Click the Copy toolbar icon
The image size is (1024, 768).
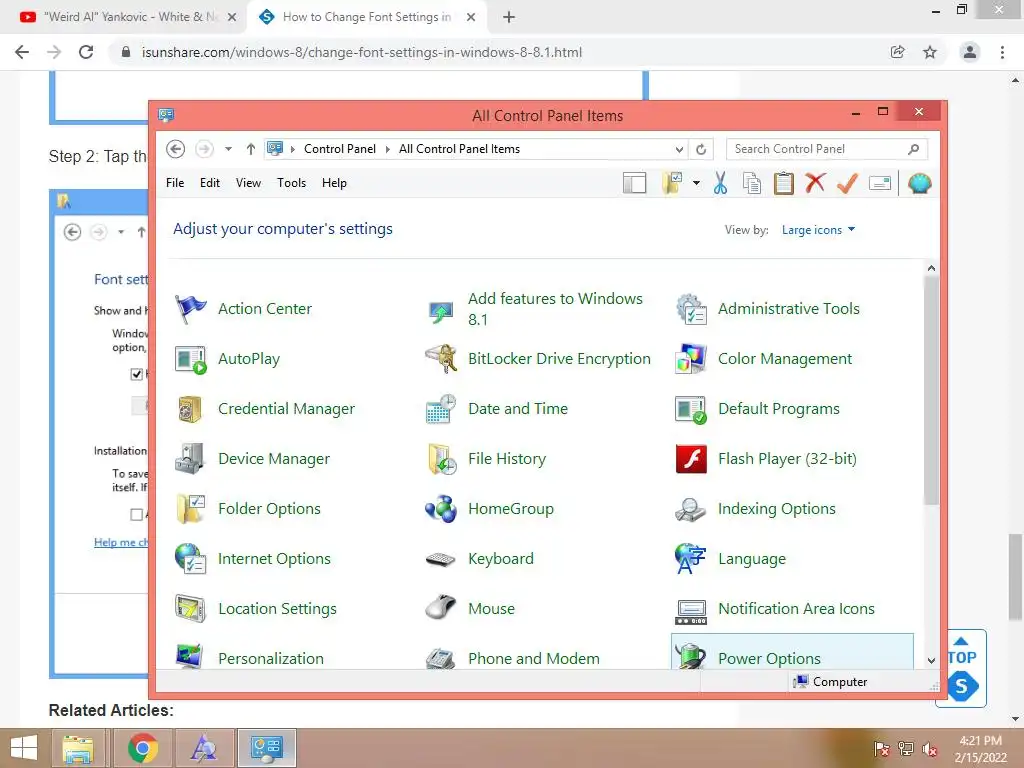click(752, 184)
